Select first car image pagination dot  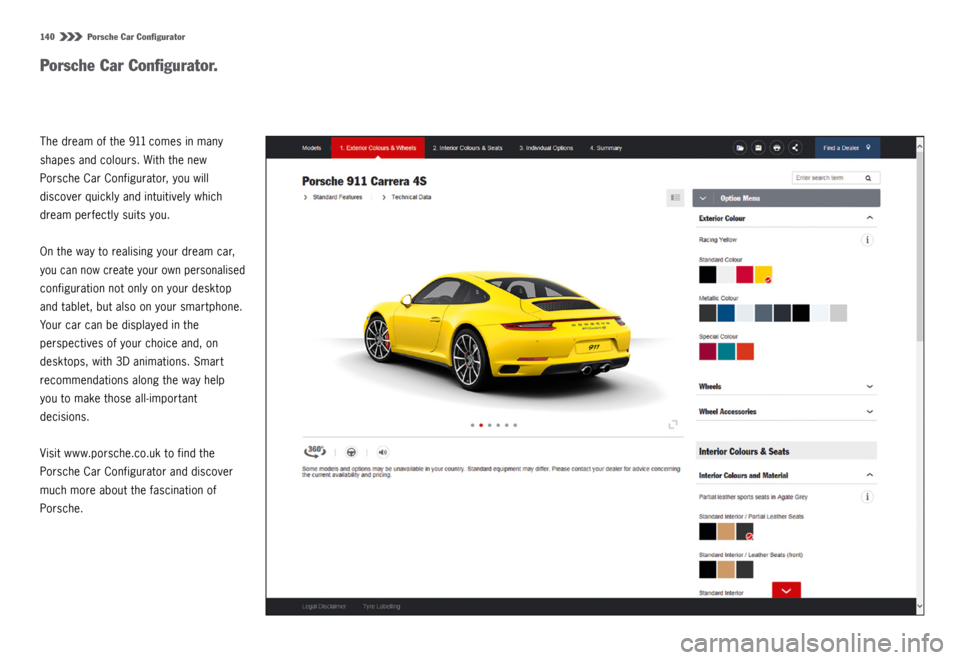click(x=473, y=425)
